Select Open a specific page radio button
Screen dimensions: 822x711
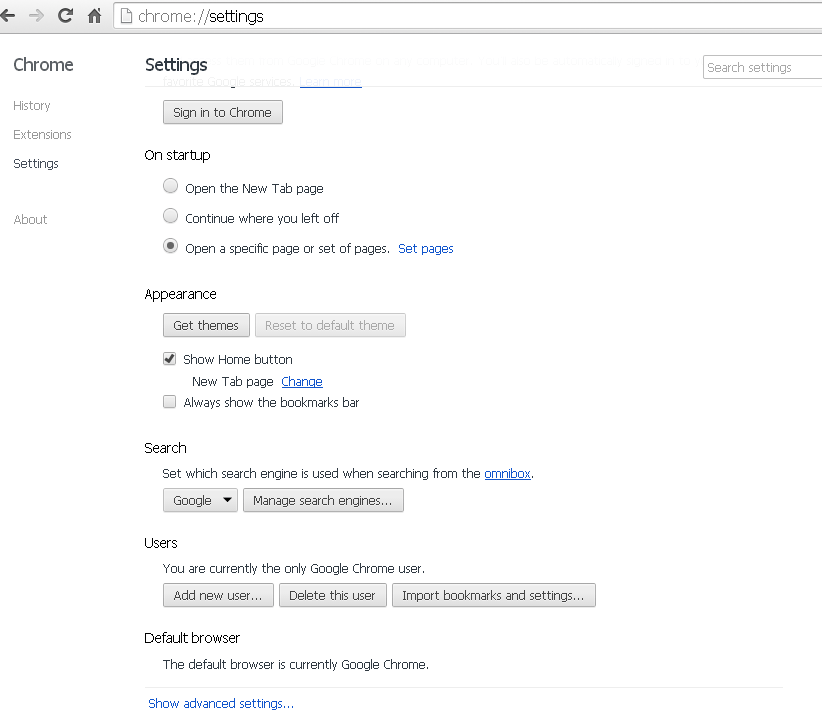point(170,246)
